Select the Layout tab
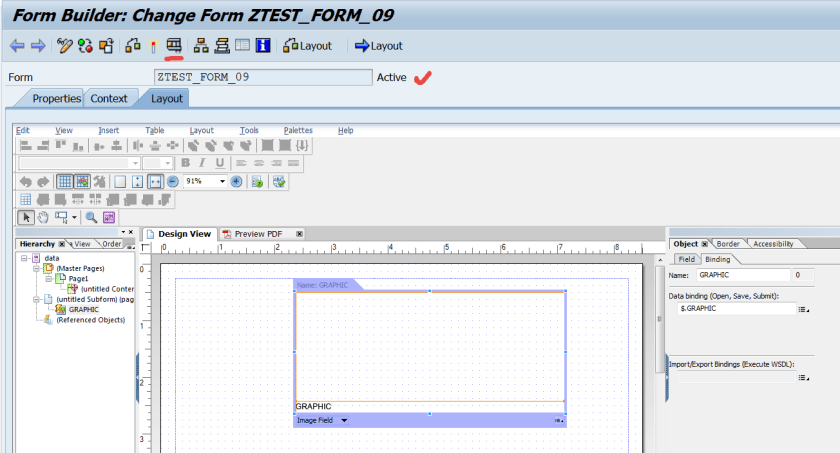 [167, 99]
